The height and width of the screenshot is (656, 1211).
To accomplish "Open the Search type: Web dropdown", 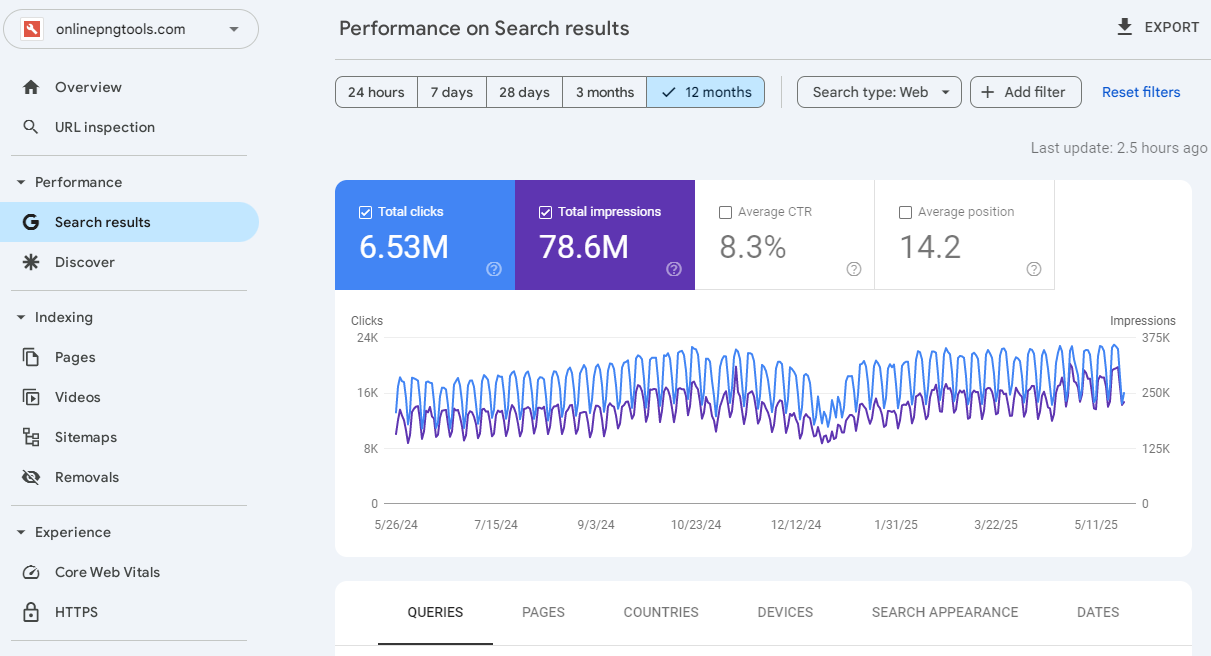I will click(879, 92).
